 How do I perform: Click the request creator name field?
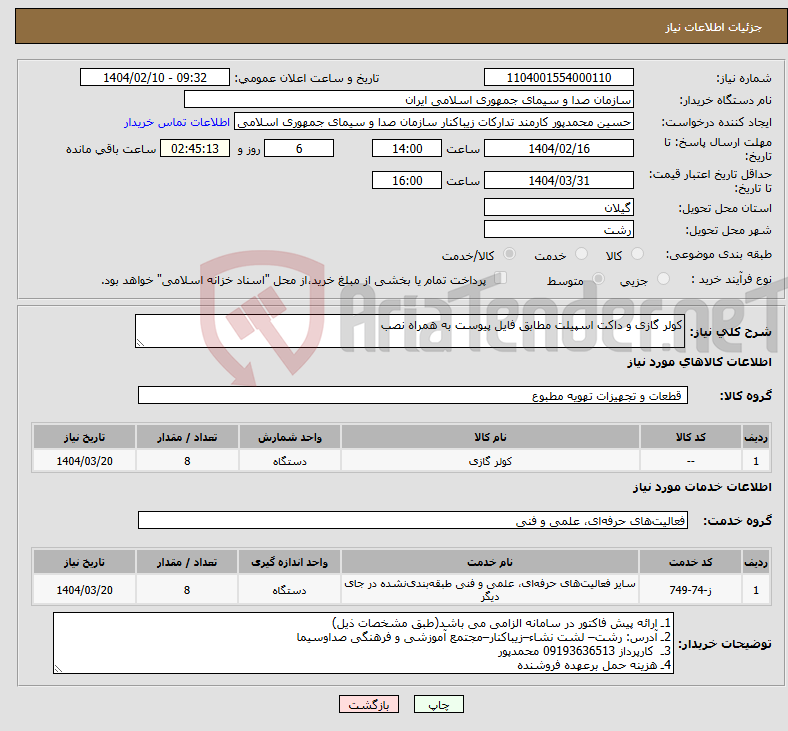pyautogui.click(x=434, y=122)
